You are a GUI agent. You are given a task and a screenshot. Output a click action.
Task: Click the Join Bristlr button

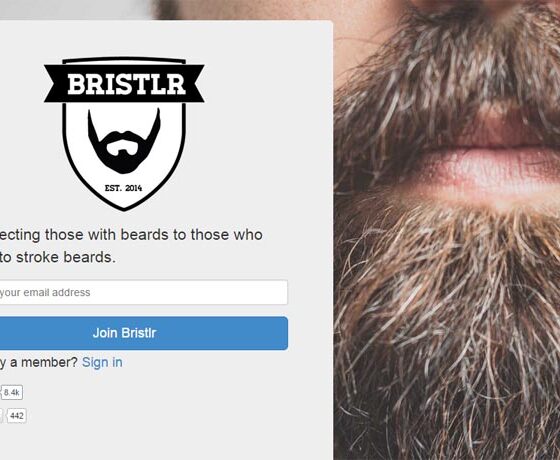(143, 333)
